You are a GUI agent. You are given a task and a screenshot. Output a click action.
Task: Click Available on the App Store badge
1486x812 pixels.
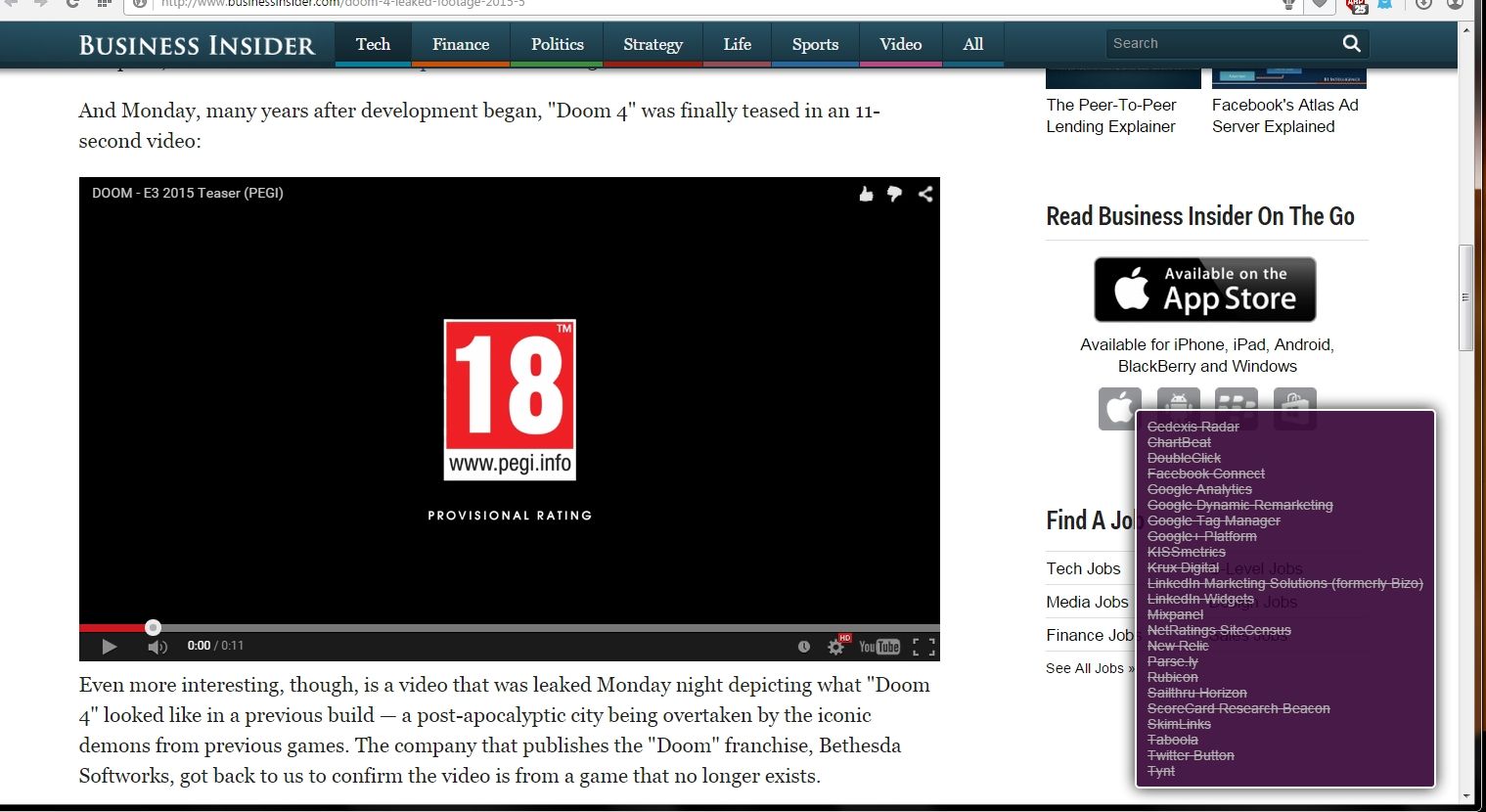point(1205,290)
